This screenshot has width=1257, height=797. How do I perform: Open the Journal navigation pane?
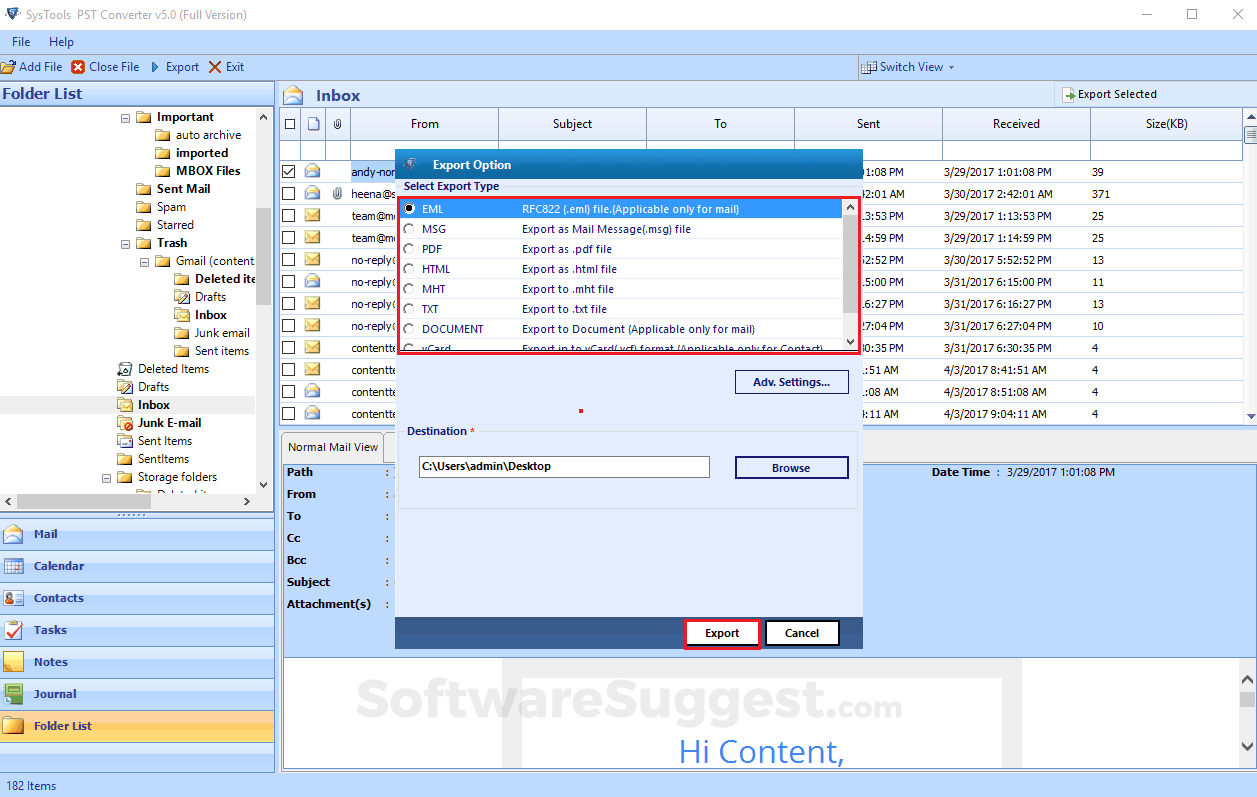click(x=54, y=694)
